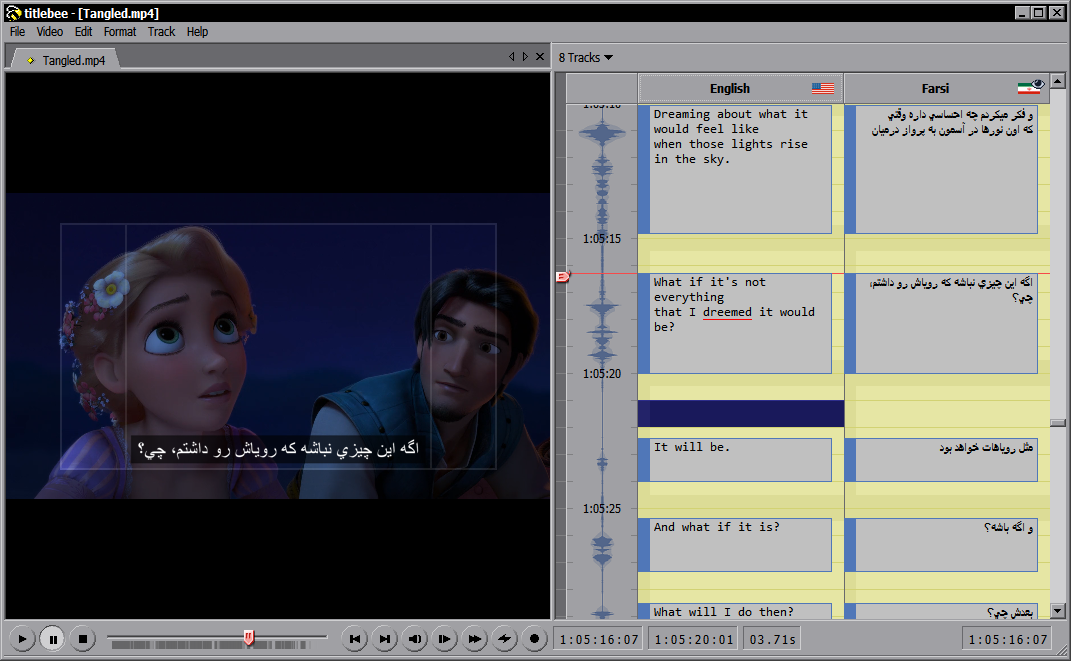The height and width of the screenshot is (661, 1071).
Task: Select Farsi subtitle next to 'What if it's not'
Action: 941,324
